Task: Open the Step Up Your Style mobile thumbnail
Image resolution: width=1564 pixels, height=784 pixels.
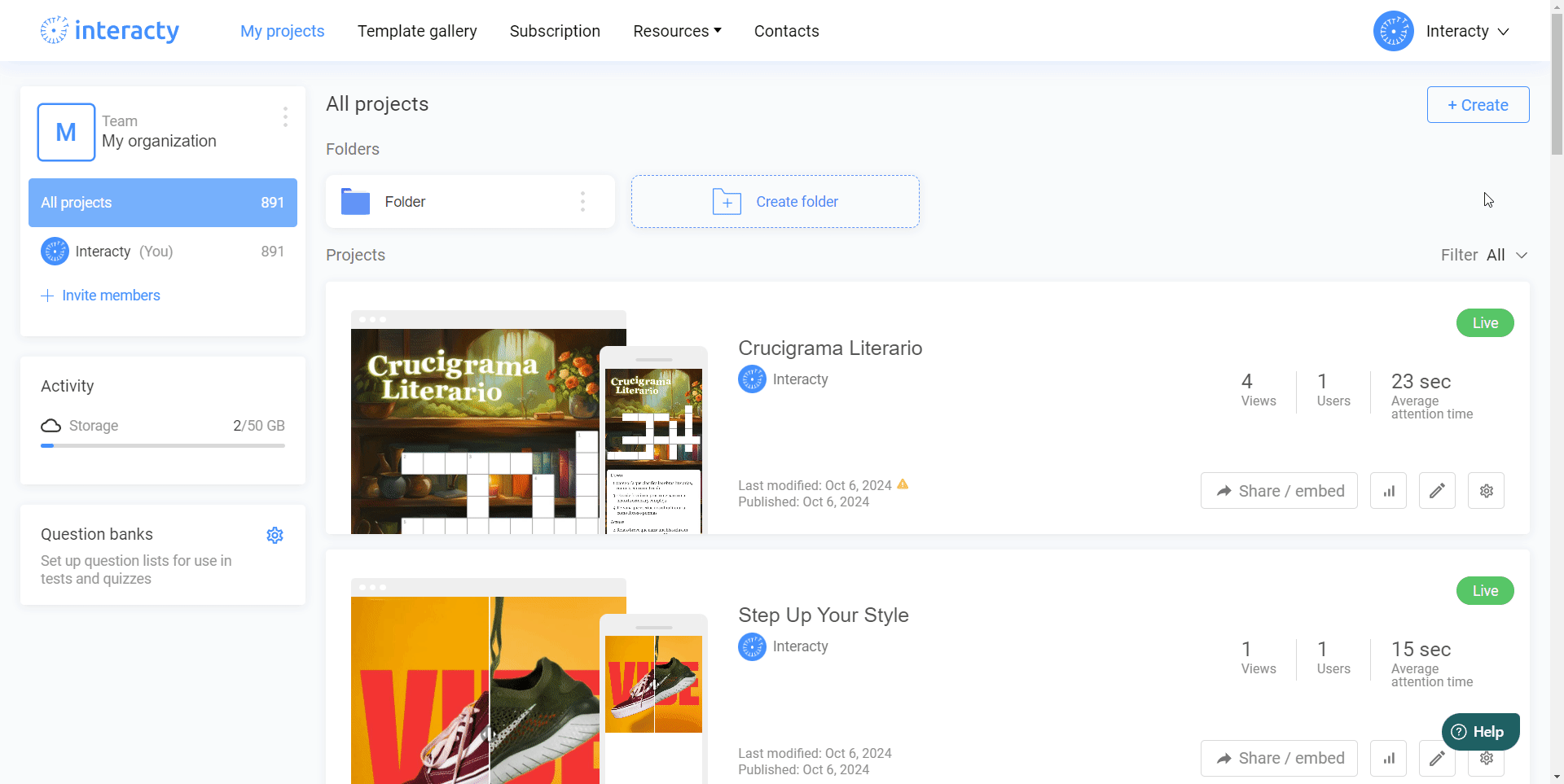Action: (653, 700)
